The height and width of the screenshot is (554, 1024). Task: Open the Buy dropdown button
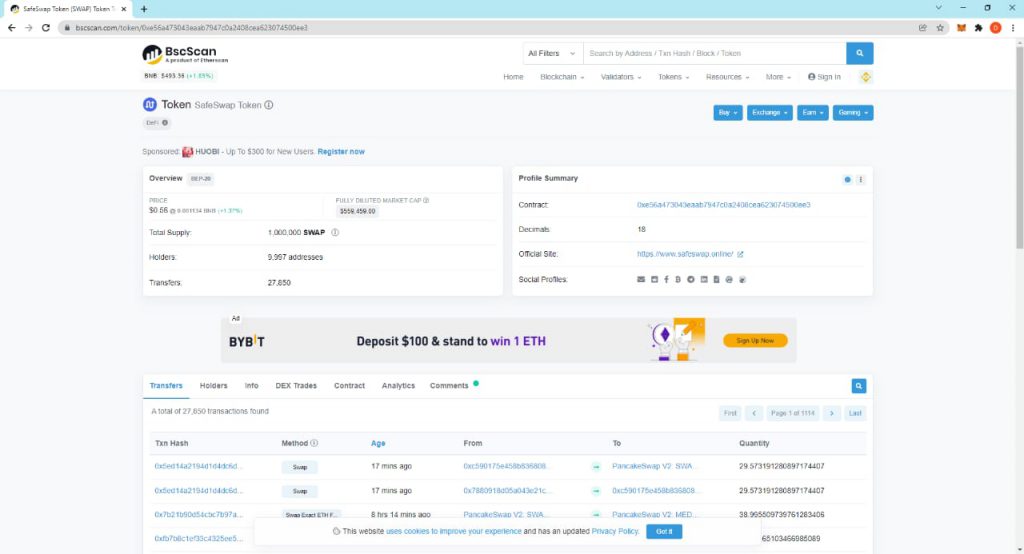(x=728, y=113)
